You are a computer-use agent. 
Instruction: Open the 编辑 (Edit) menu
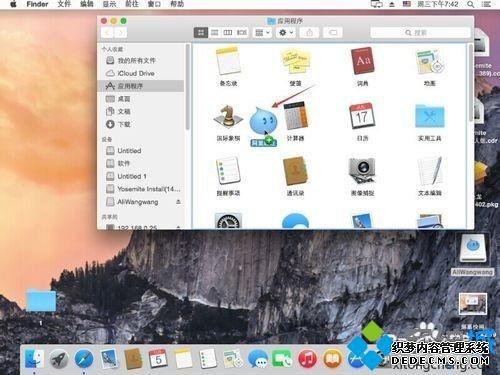(x=87, y=4)
